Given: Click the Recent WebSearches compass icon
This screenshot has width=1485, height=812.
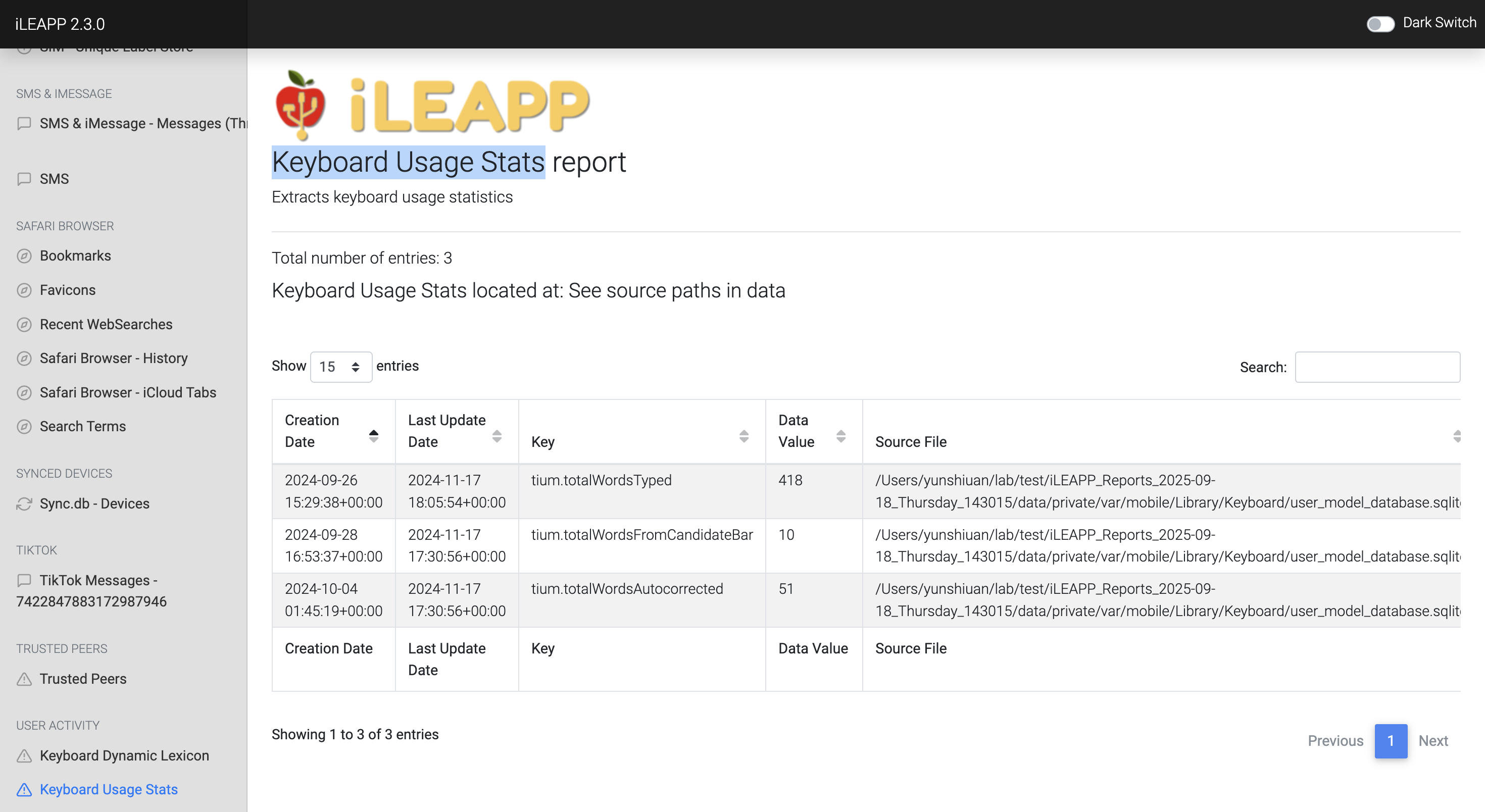Looking at the screenshot, I should (x=24, y=325).
